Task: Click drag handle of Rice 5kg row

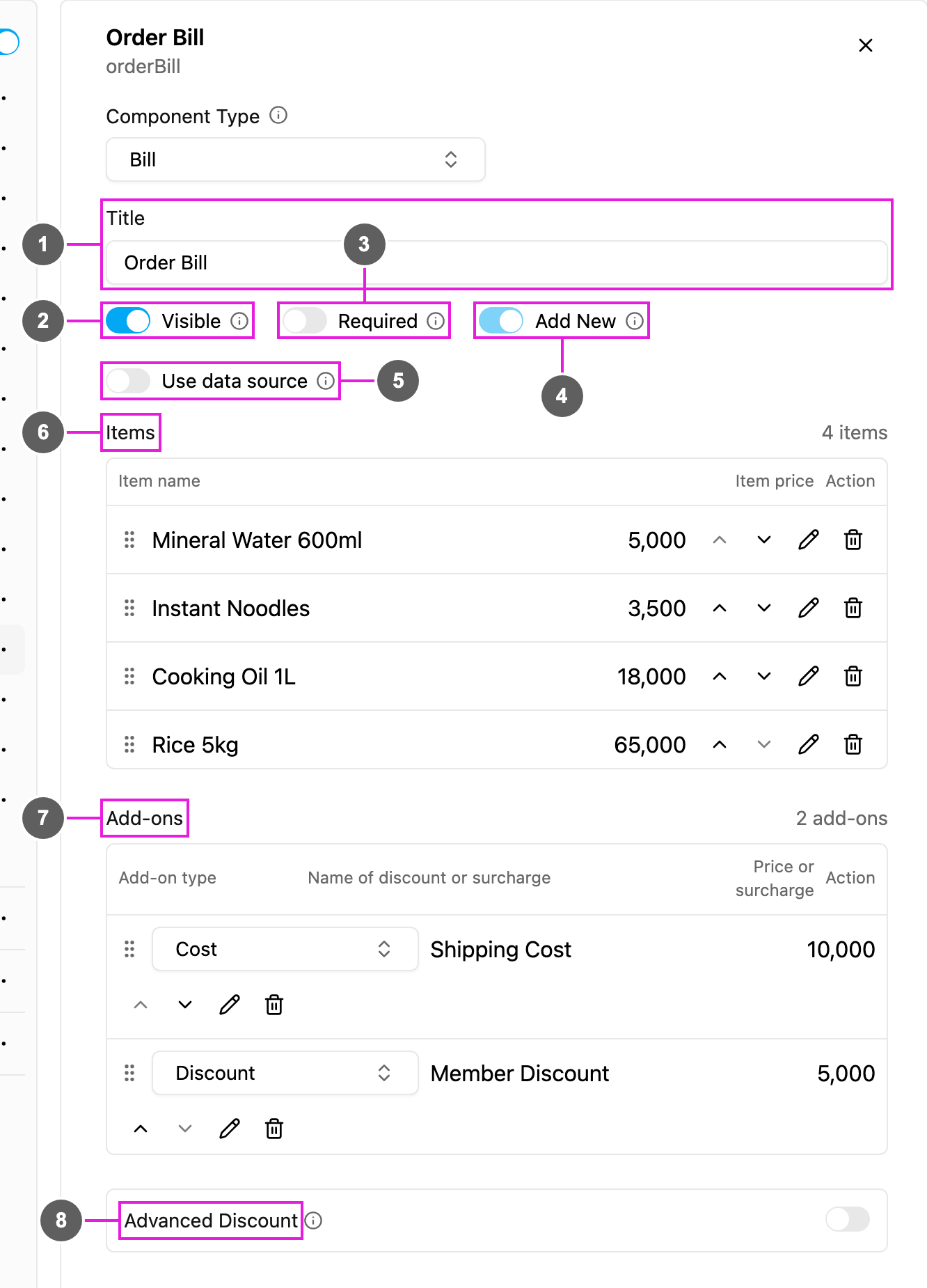Action: 129,744
